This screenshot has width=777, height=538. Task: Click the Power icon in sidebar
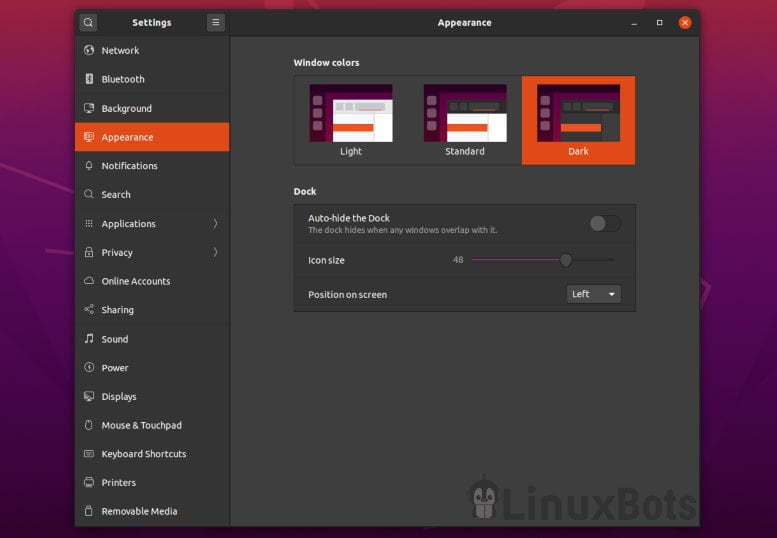89,367
